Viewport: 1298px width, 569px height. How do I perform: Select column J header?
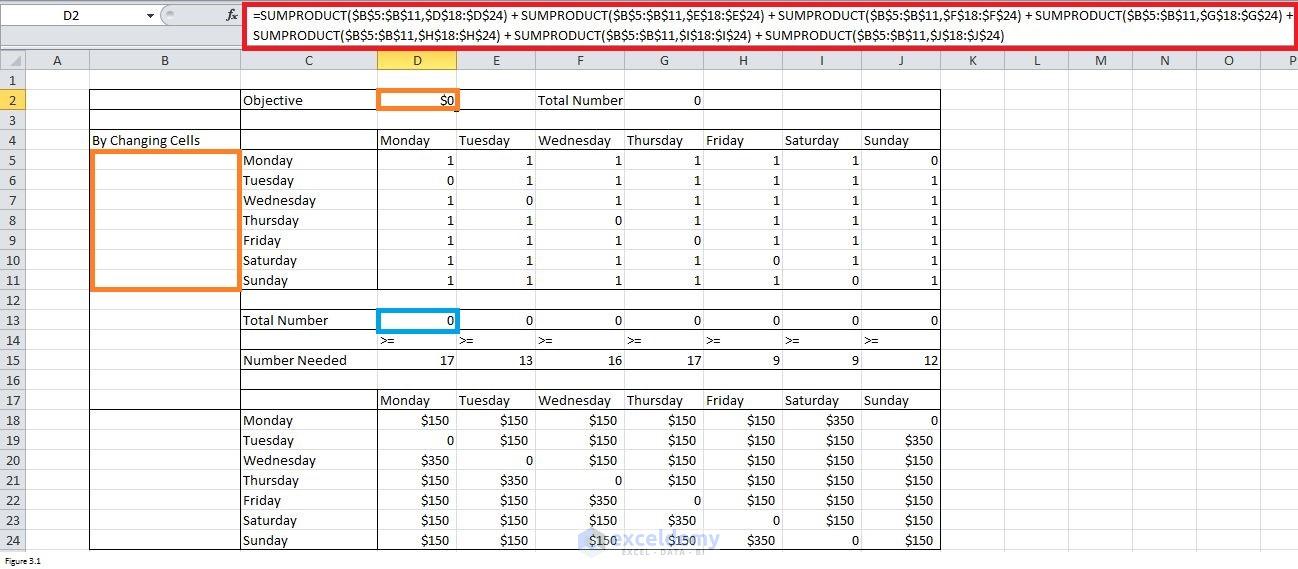pyautogui.click(x=901, y=60)
